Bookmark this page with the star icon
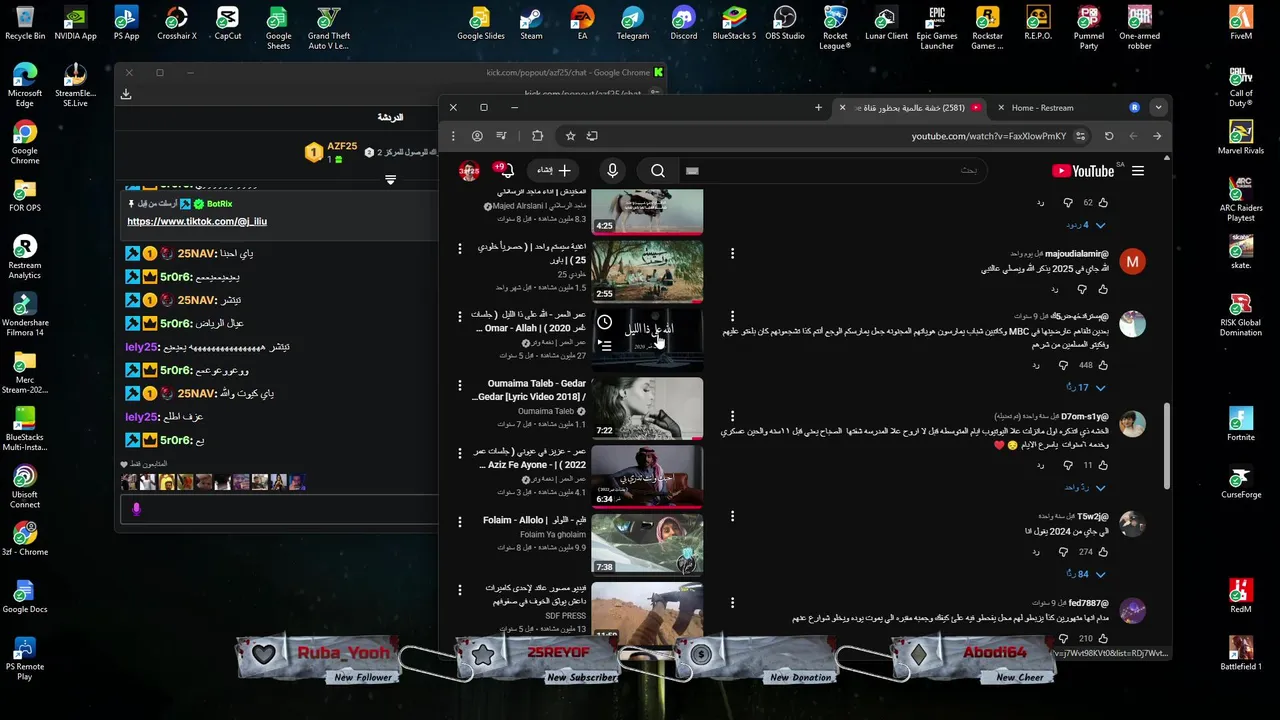The width and height of the screenshot is (1280, 720). click(x=570, y=136)
